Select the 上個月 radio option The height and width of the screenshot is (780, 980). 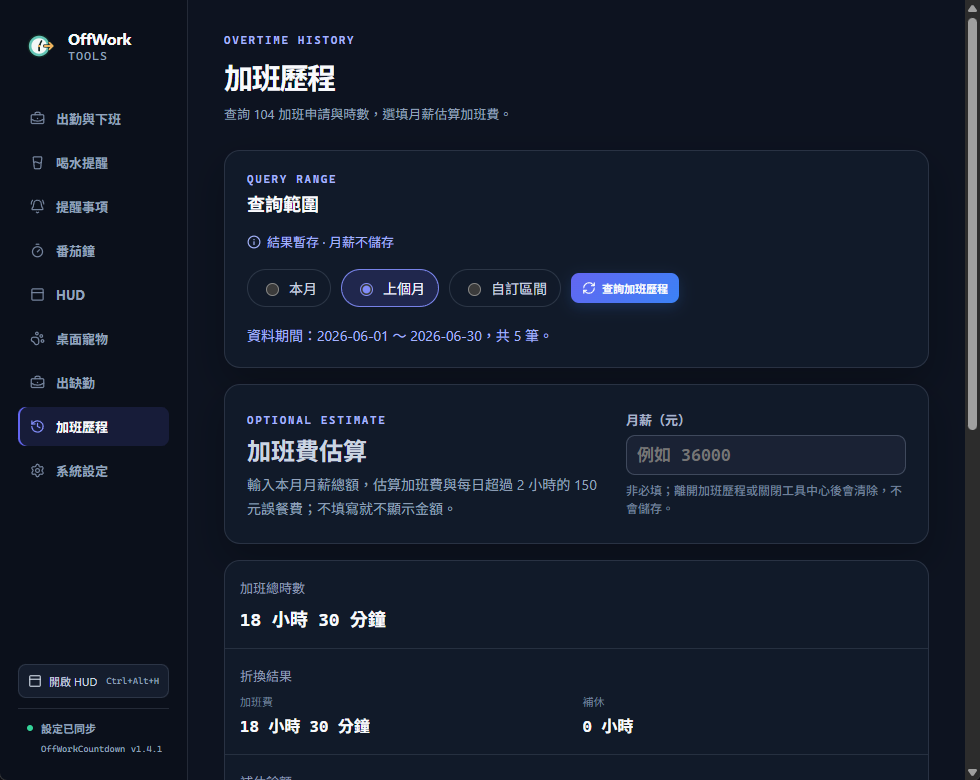coord(390,288)
